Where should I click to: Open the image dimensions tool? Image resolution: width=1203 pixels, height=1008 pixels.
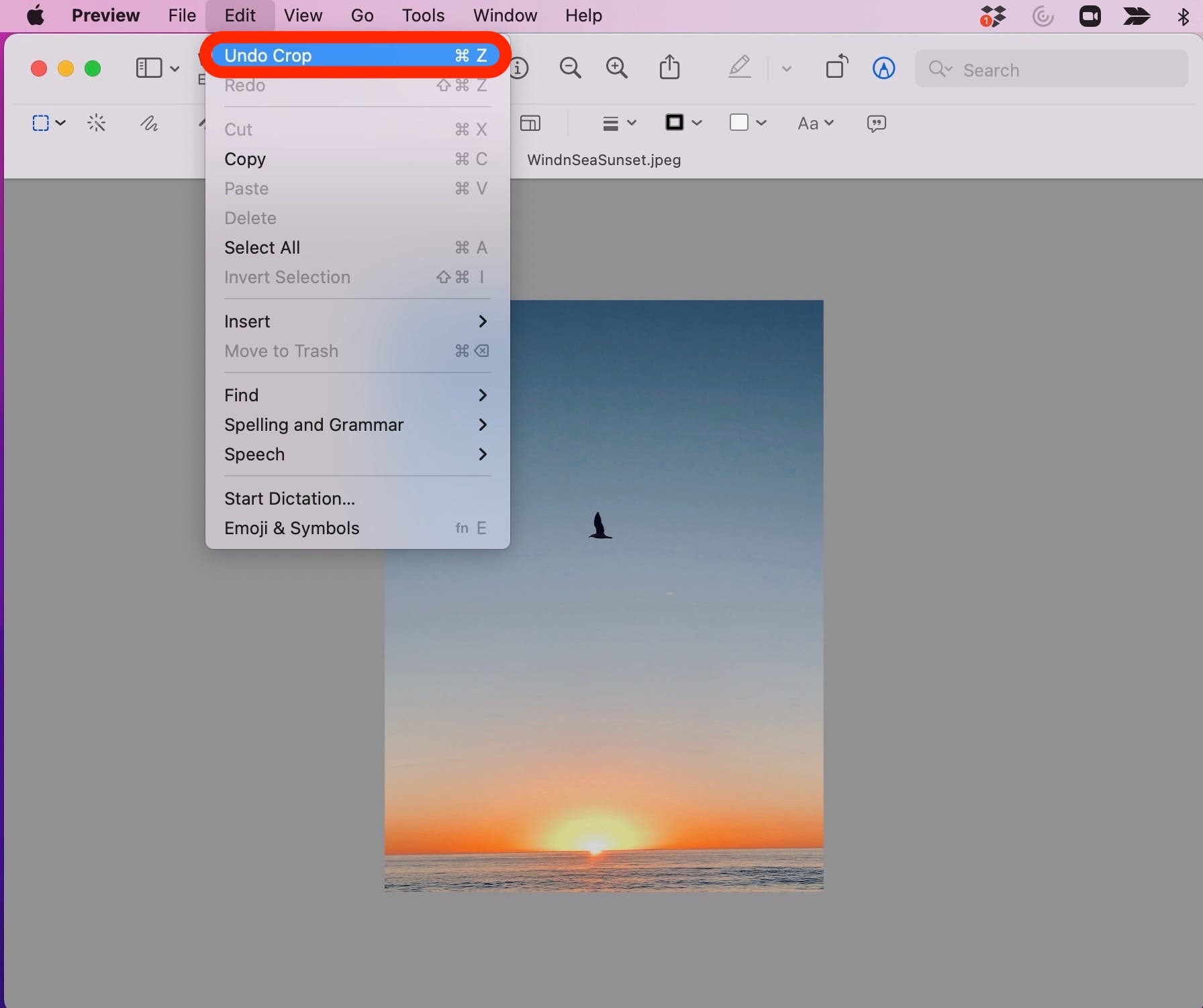coord(530,123)
